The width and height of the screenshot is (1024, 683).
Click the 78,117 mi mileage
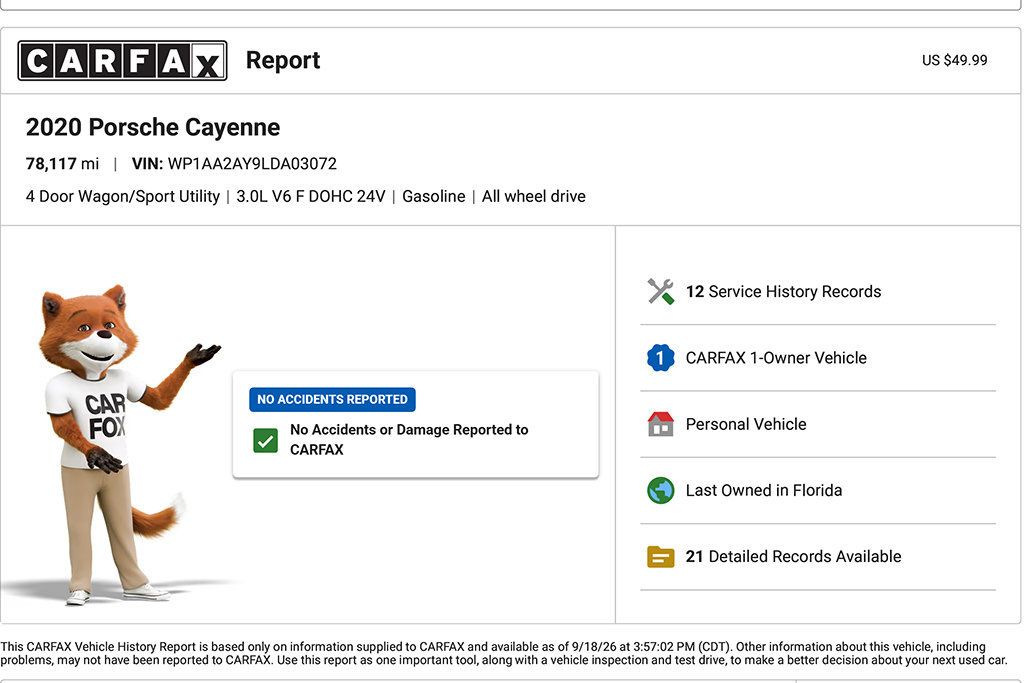62,164
